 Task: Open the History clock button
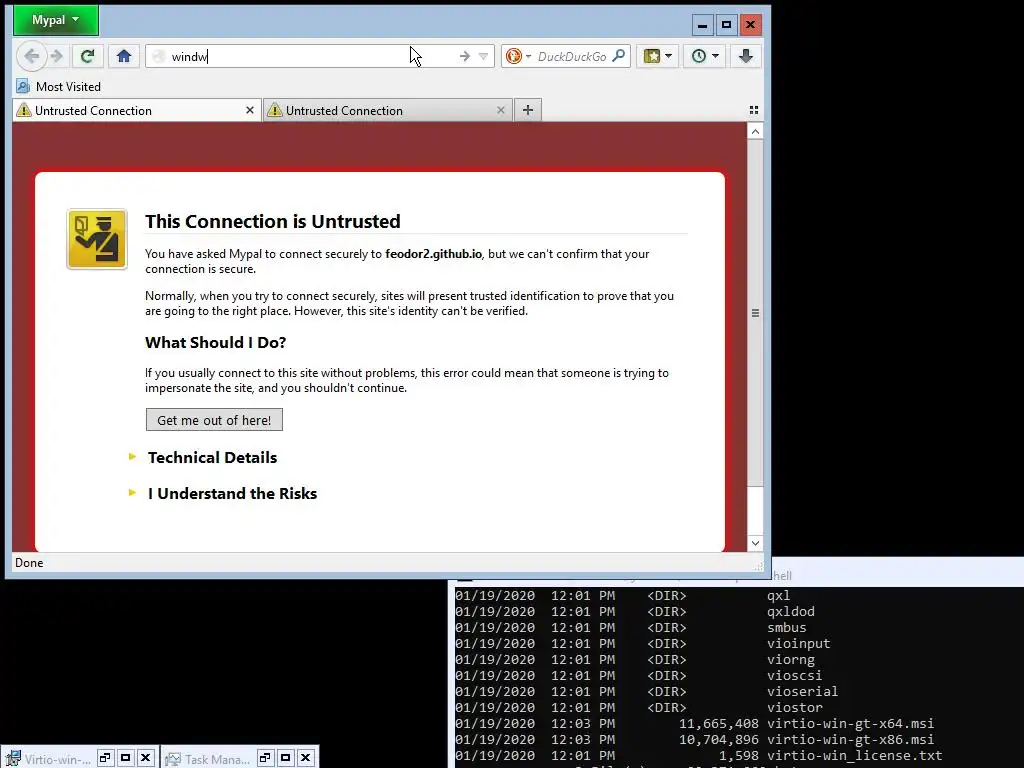pyautogui.click(x=699, y=56)
